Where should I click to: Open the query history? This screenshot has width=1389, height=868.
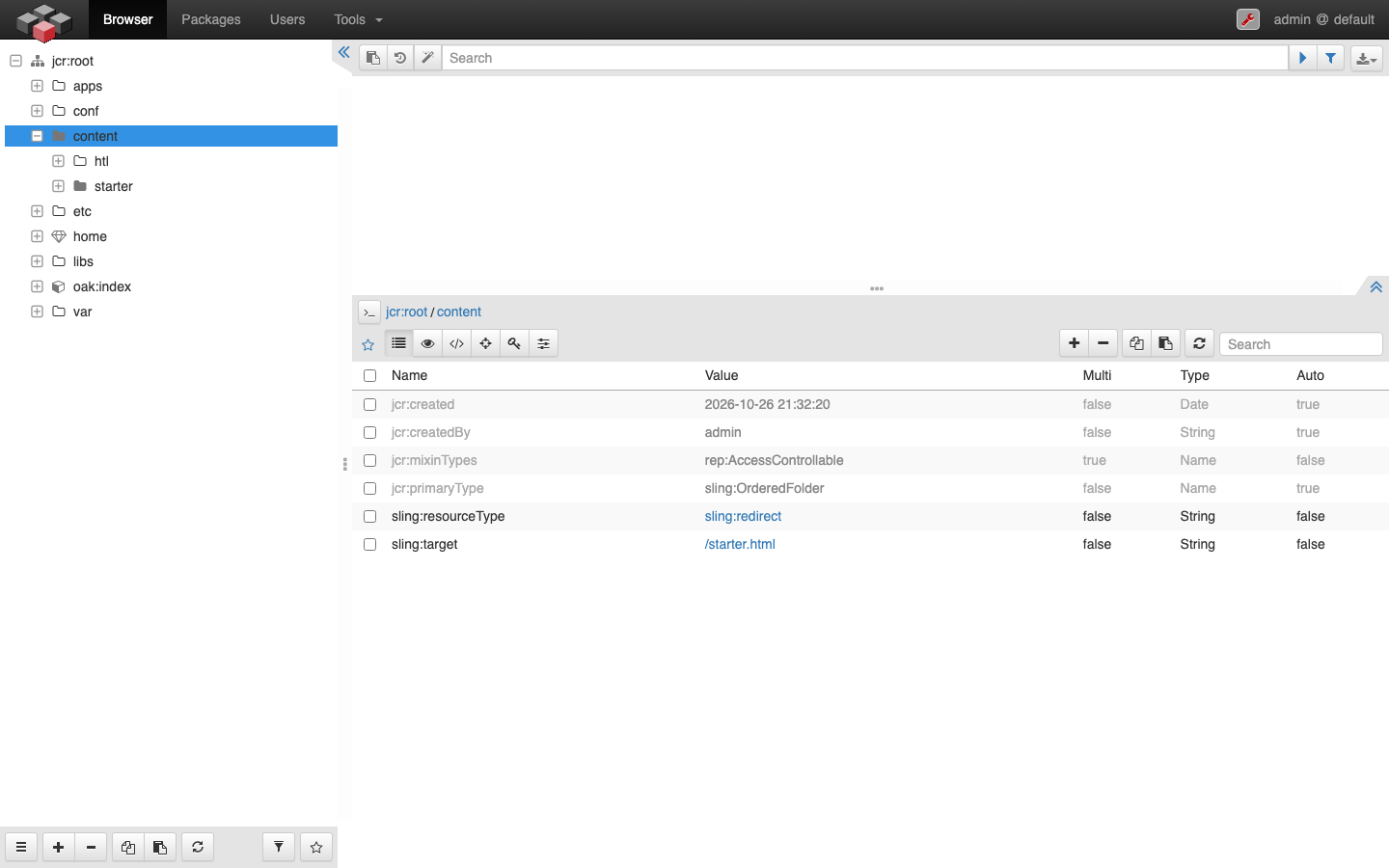[400, 58]
